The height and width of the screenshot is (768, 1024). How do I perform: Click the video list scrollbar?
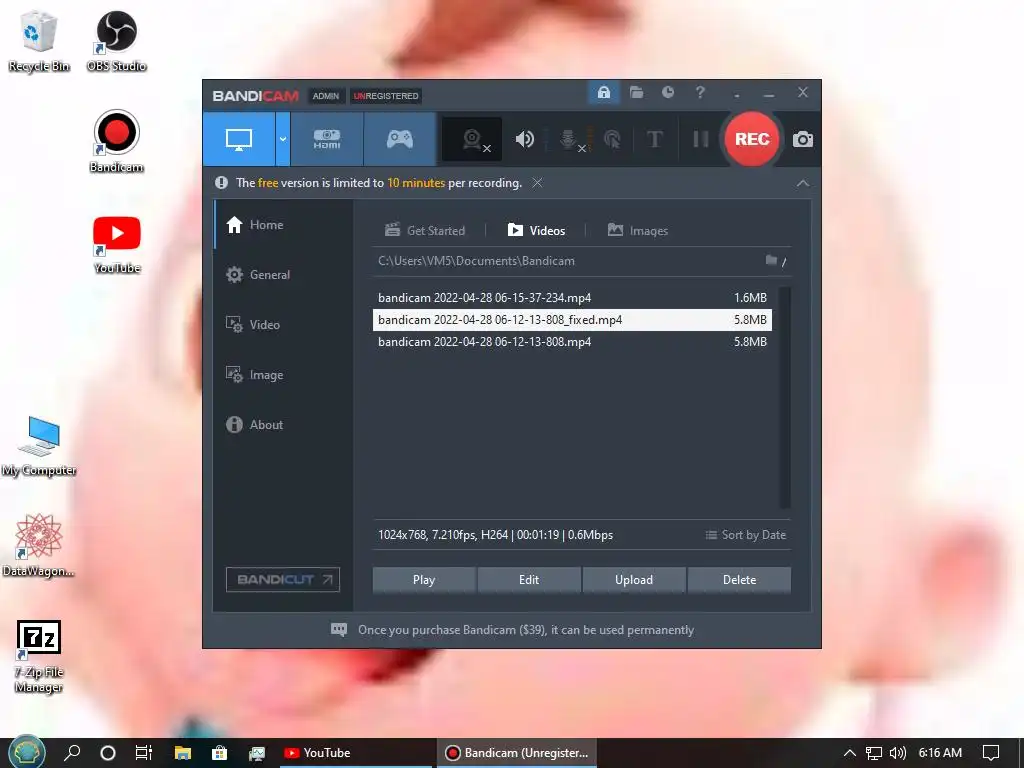(x=785, y=397)
